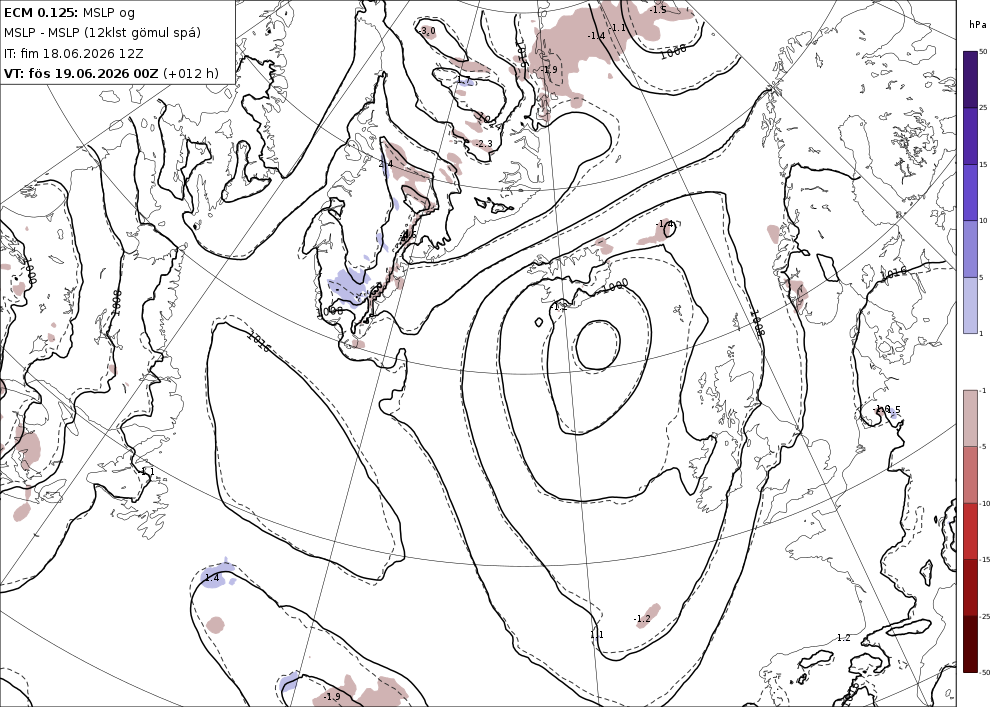The height and width of the screenshot is (707, 1000).
Task: Click the blue shaded patch labeled 1.4
Action: click(217, 574)
